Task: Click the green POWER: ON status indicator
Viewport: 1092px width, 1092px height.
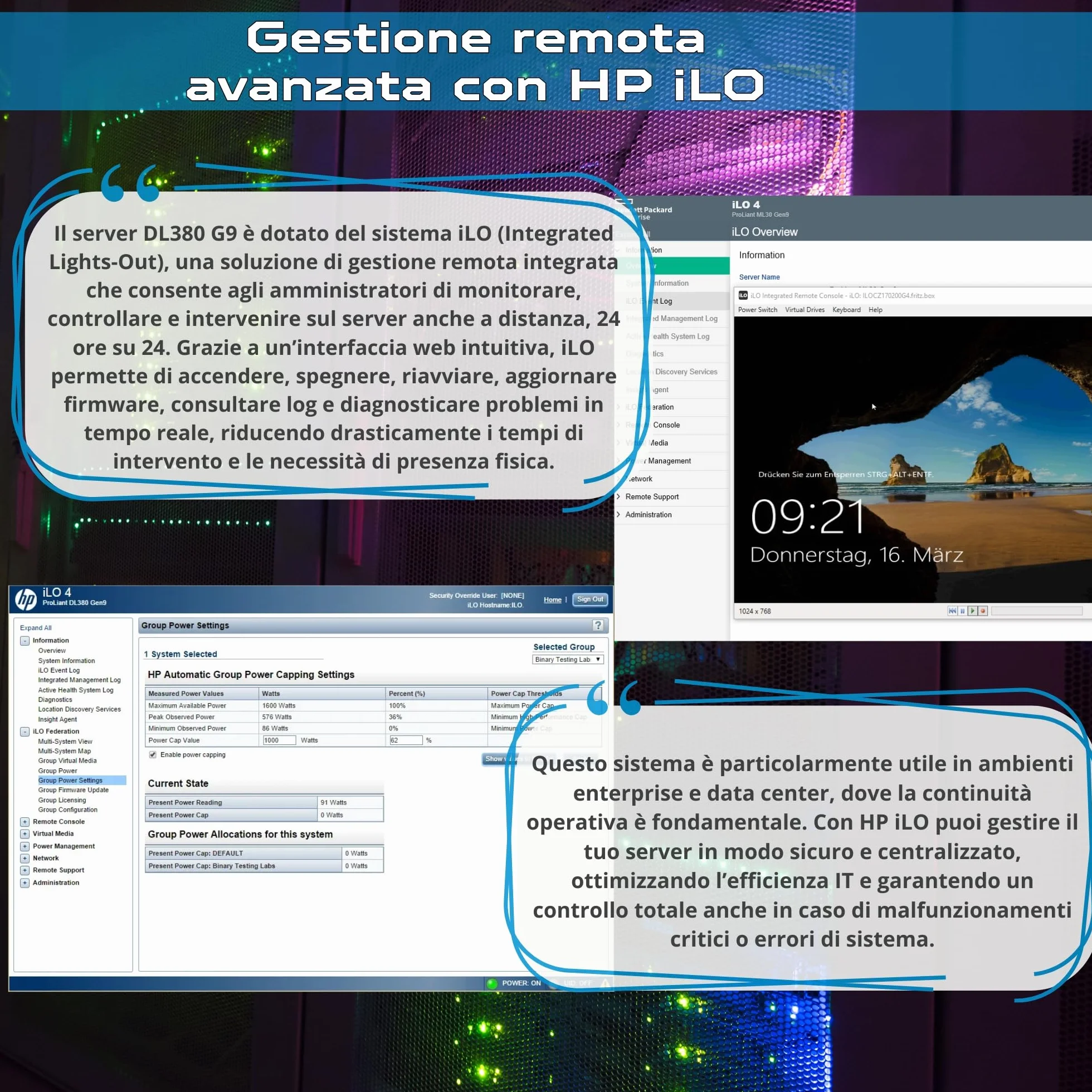Action: [x=492, y=983]
